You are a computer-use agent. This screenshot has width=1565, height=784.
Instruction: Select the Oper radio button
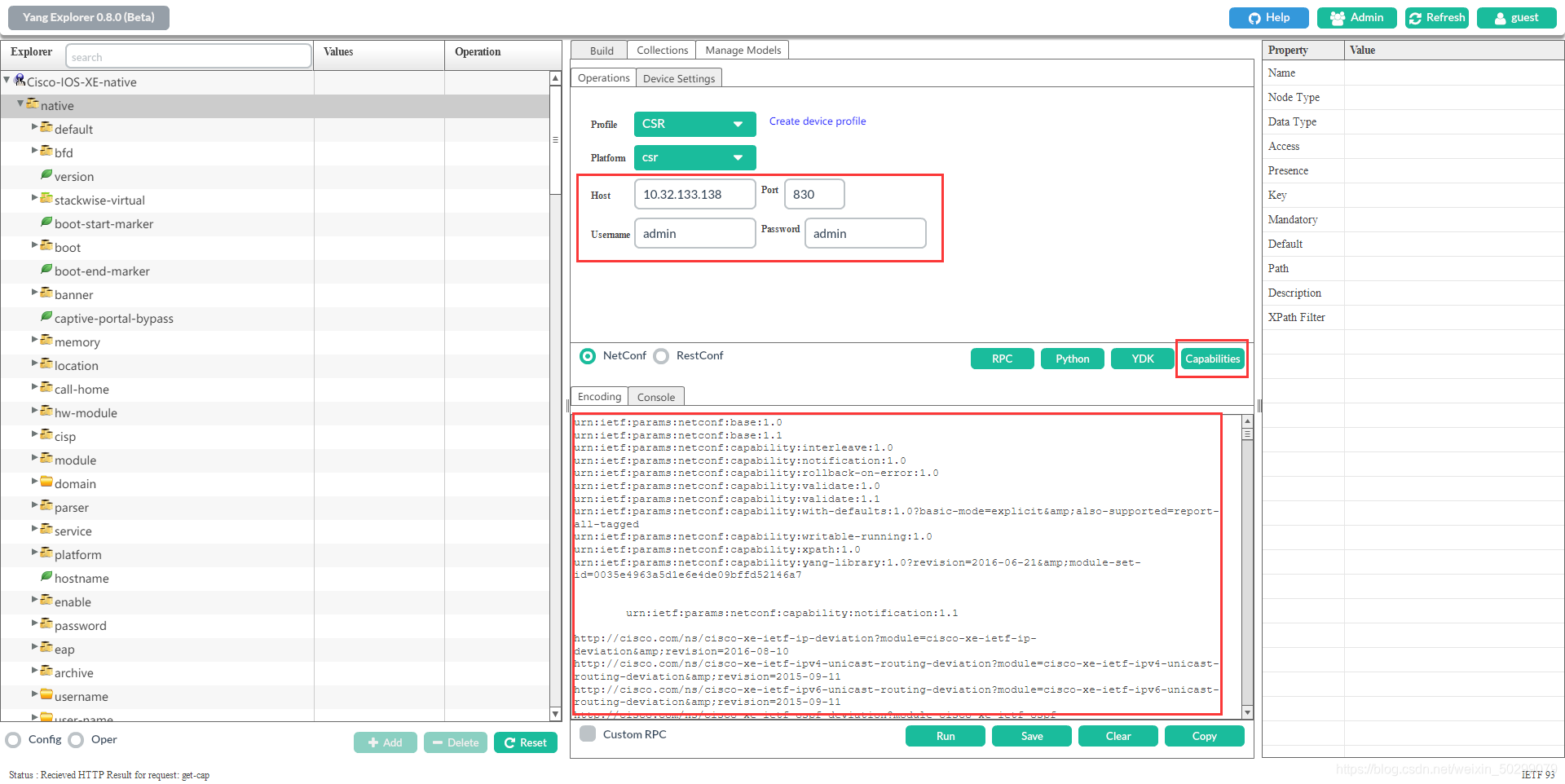(76, 740)
